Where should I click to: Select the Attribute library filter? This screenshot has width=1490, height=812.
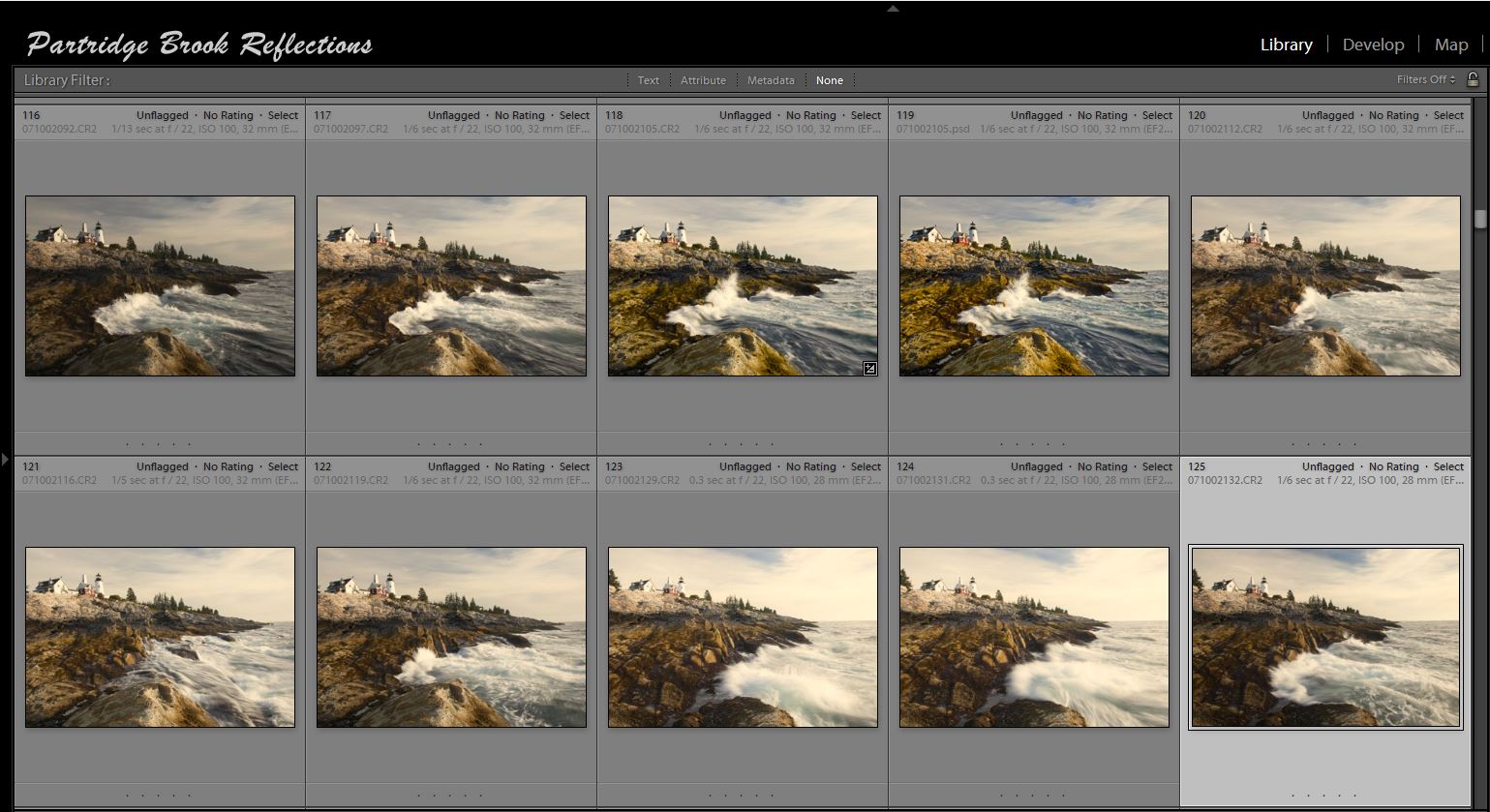(x=703, y=80)
